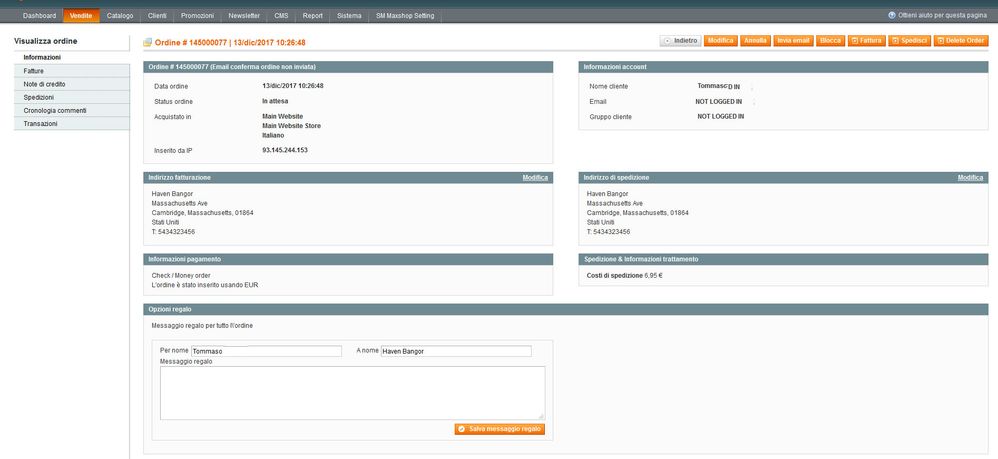Click Haven Bangor in the billing address

(172, 194)
